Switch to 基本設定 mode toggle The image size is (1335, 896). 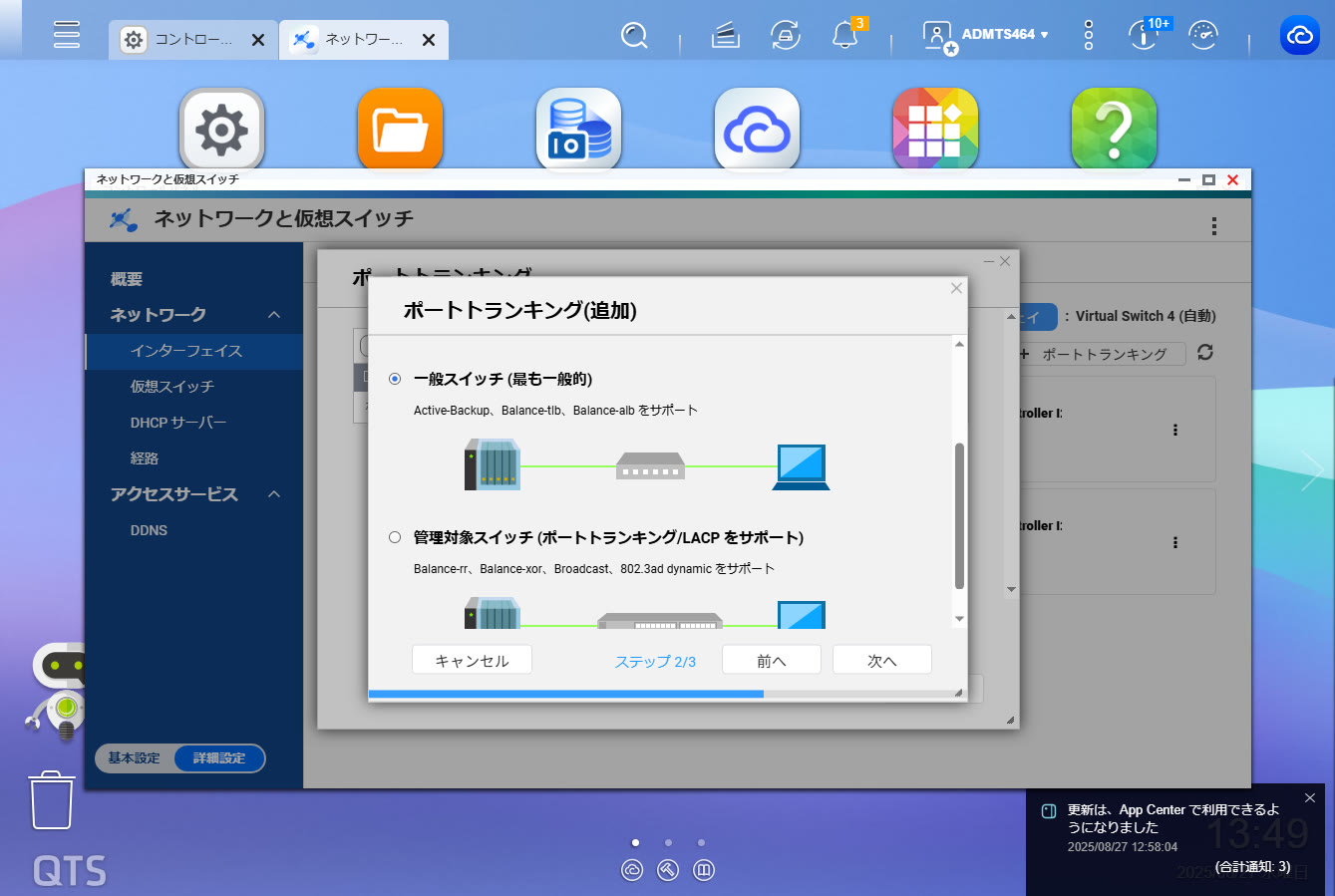click(135, 758)
